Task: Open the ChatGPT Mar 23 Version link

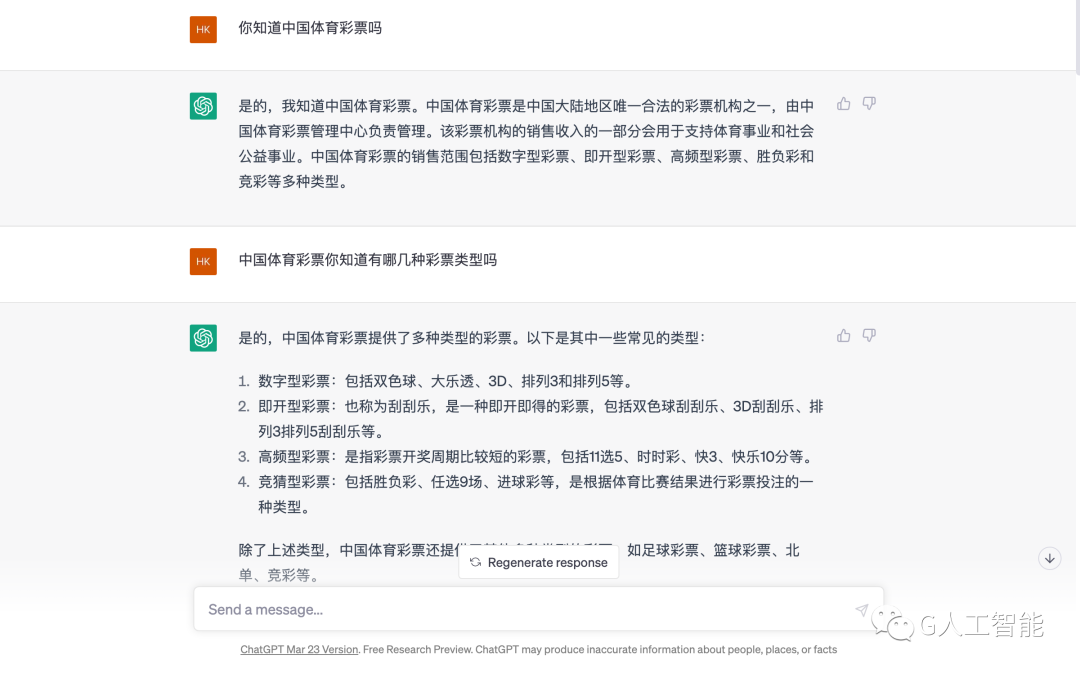Action: point(299,649)
